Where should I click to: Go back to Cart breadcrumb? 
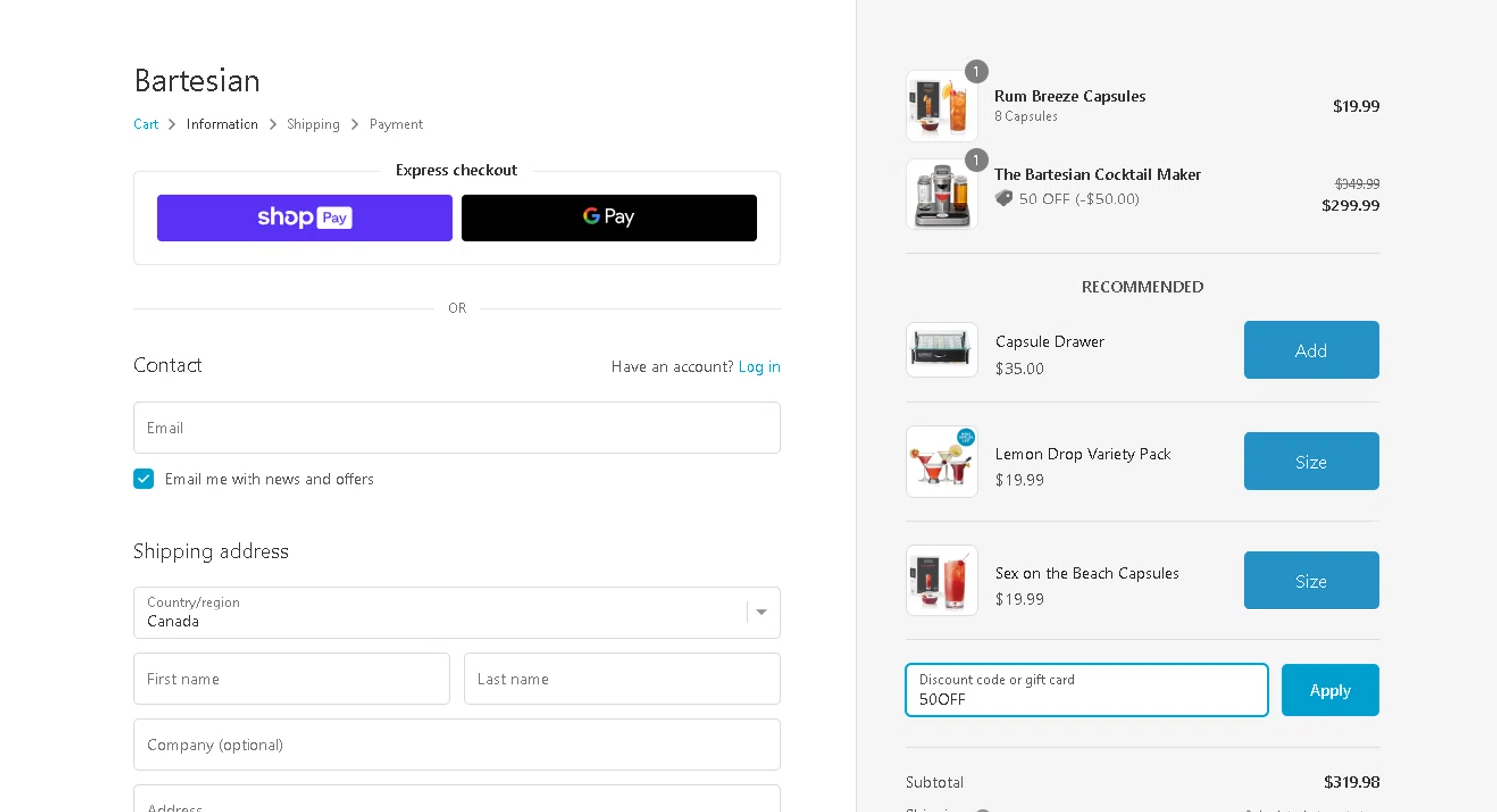click(146, 124)
